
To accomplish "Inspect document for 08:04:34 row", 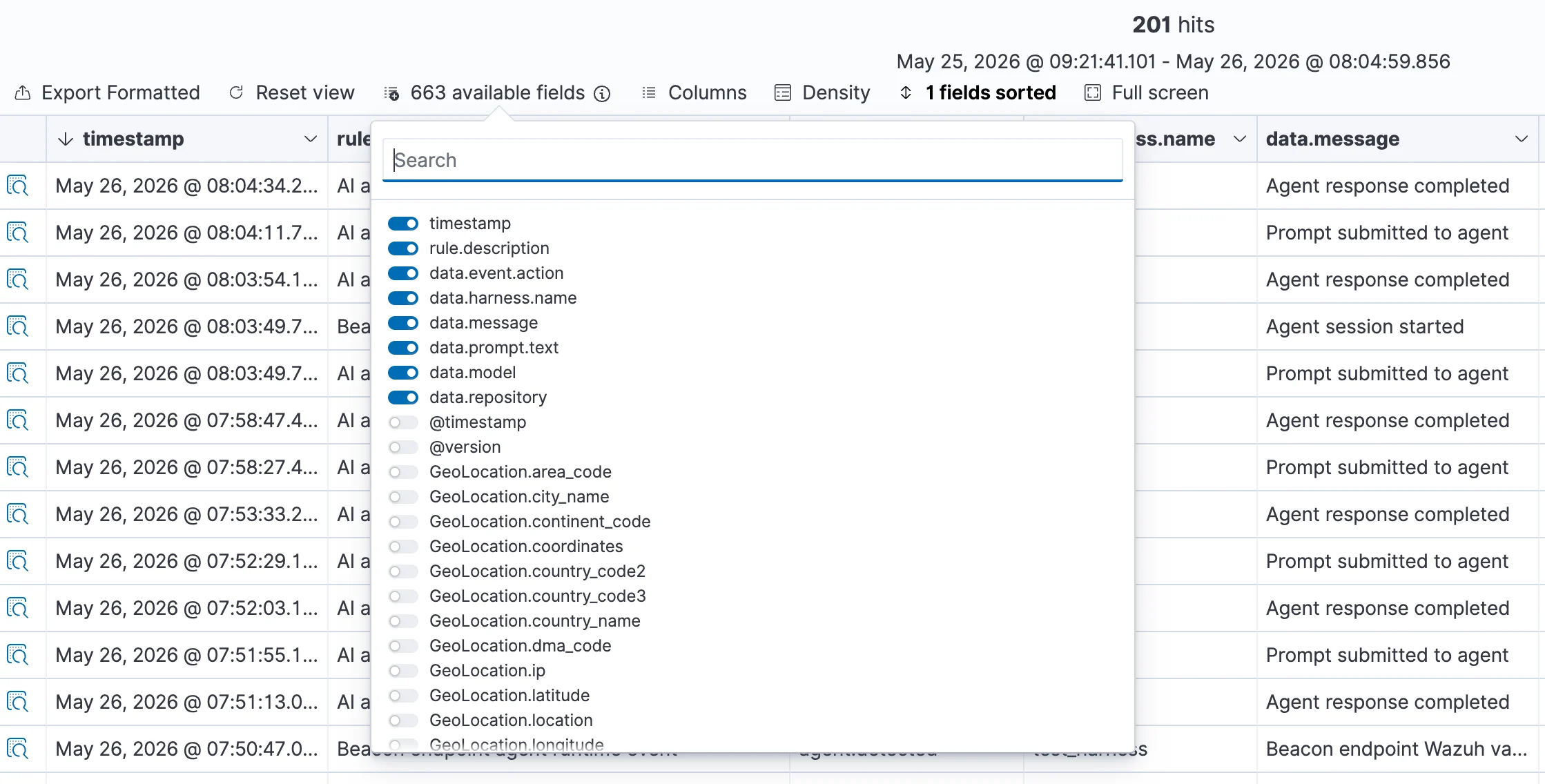I will pyautogui.click(x=17, y=186).
